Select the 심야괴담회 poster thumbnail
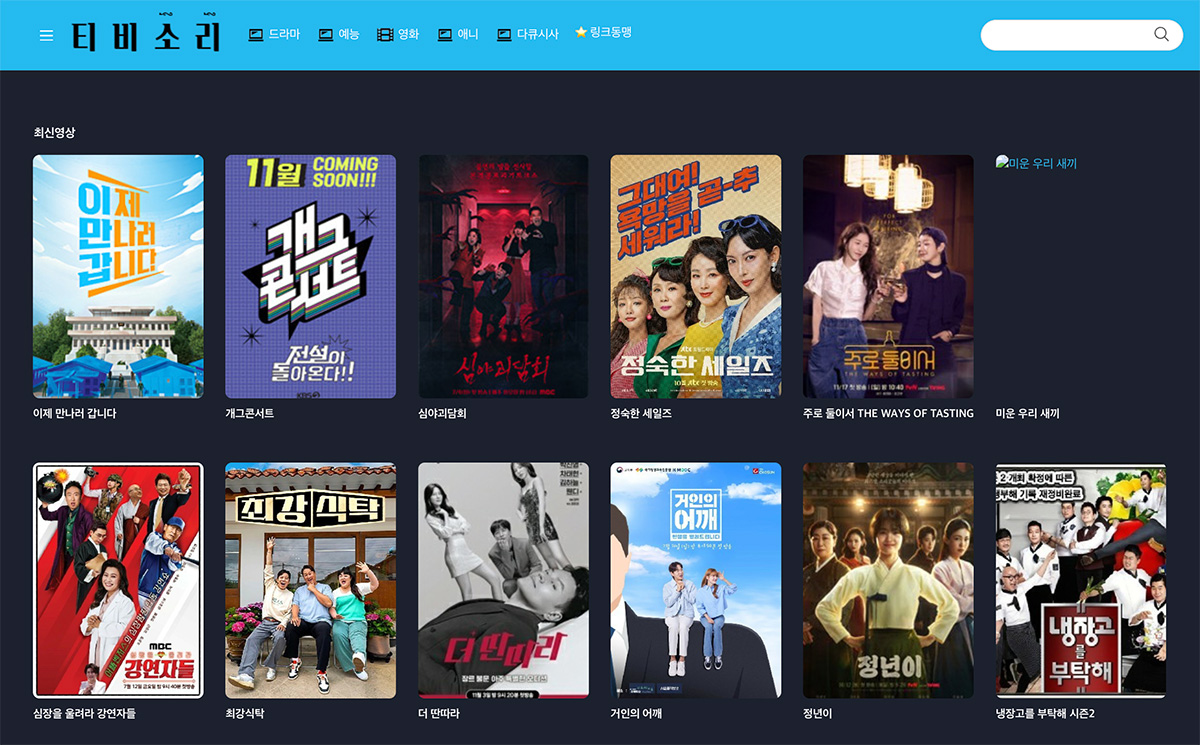The width and height of the screenshot is (1200, 745). pyautogui.click(x=503, y=276)
